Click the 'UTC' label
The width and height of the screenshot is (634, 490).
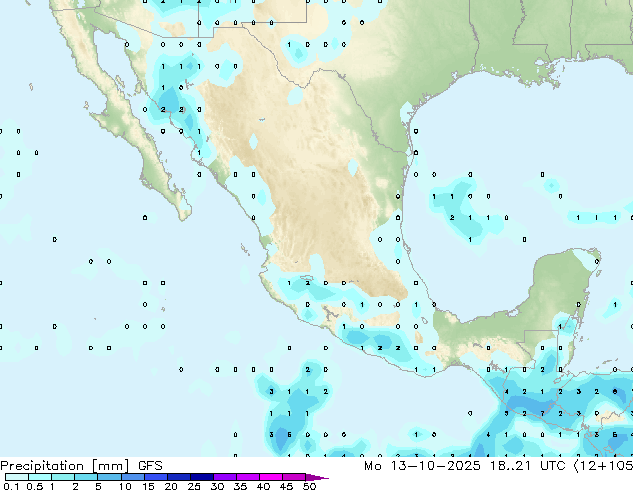tap(553, 466)
